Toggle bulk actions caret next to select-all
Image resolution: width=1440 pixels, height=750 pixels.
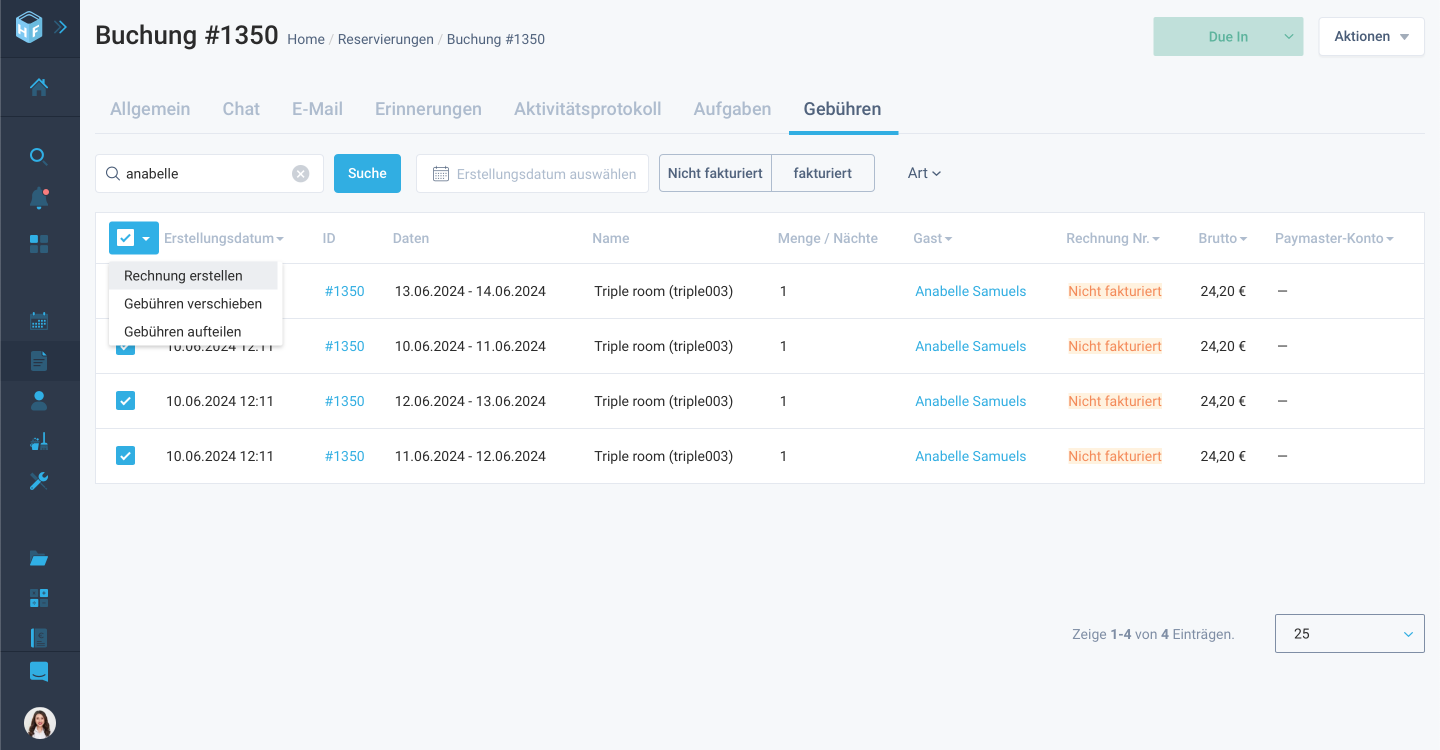pos(147,239)
